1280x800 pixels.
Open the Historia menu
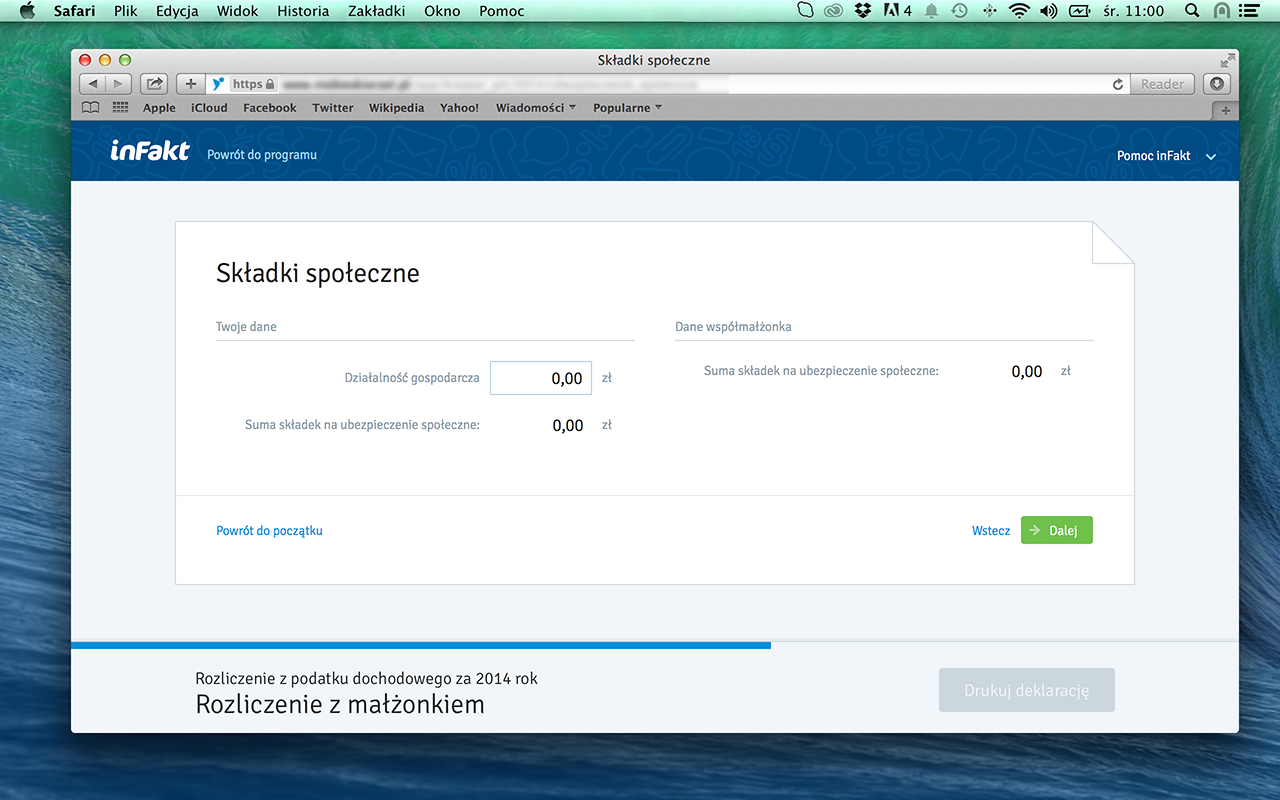303,11
